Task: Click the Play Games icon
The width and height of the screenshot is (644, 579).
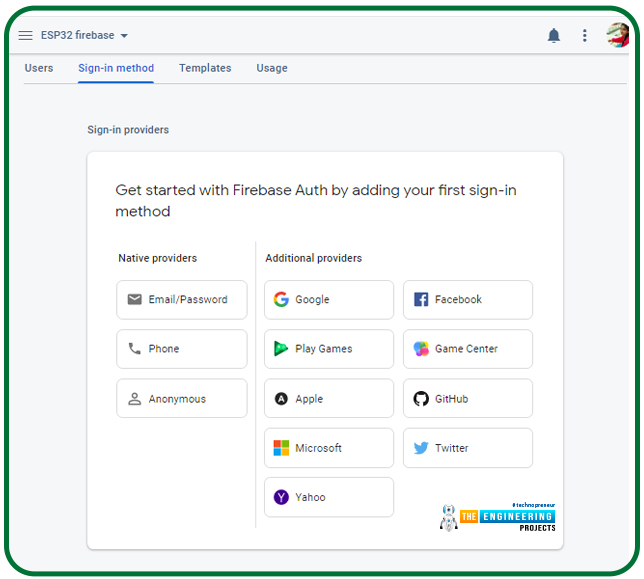Action: coord(281,349)
